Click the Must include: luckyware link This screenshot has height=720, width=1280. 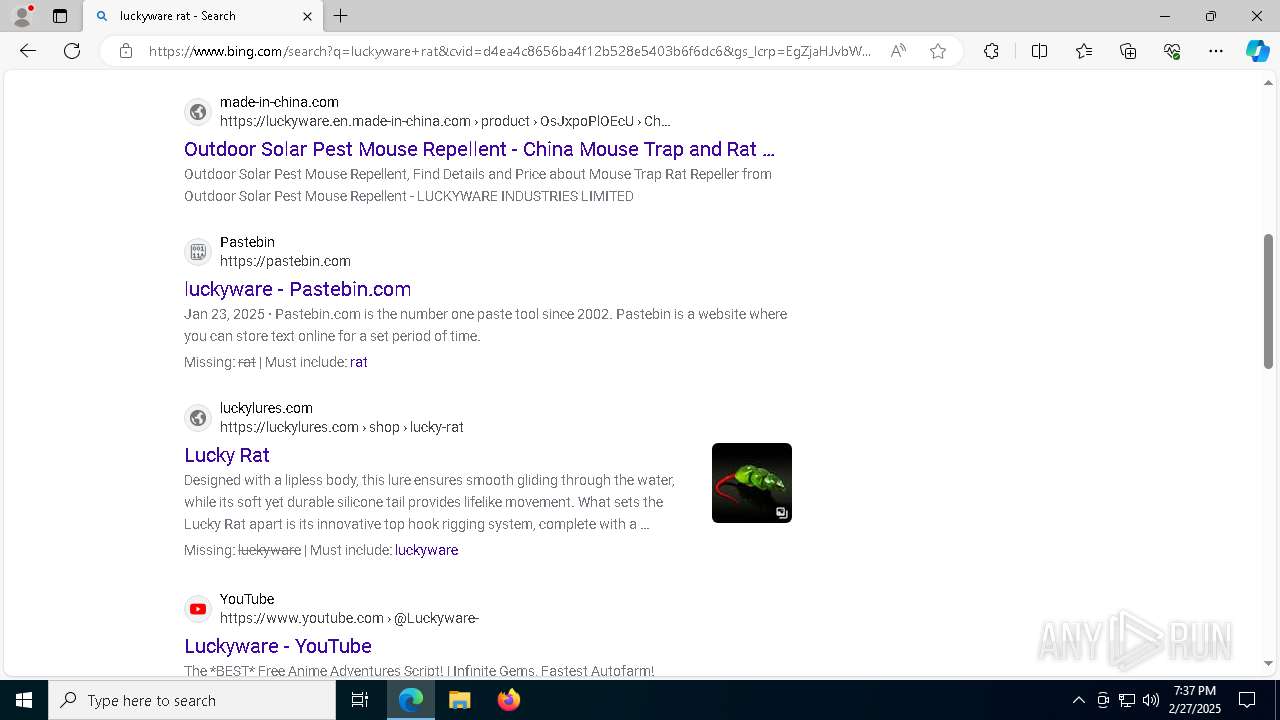pos(426,550)
